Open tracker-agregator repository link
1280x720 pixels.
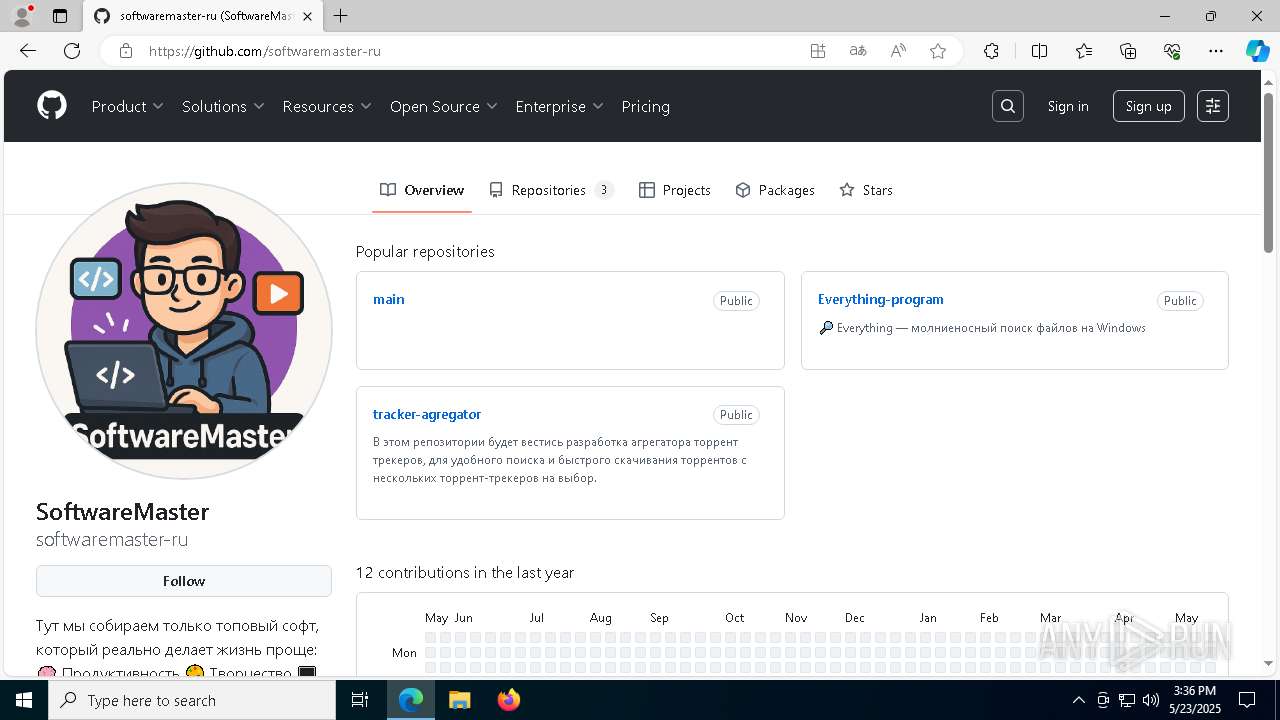point(427,414)
